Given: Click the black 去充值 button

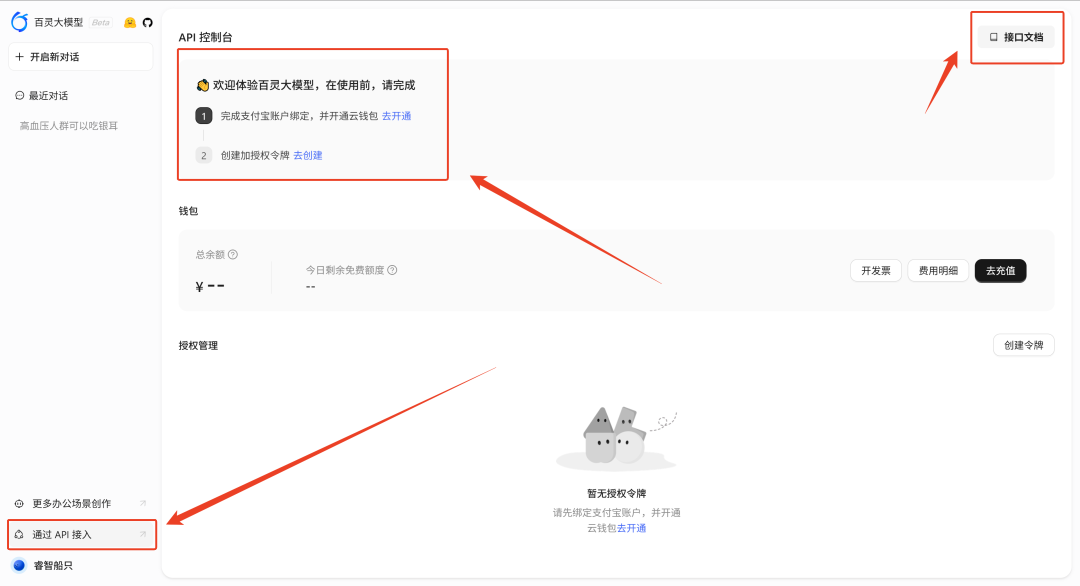Looking at the screenshot, I should [x=1000, y=270].
